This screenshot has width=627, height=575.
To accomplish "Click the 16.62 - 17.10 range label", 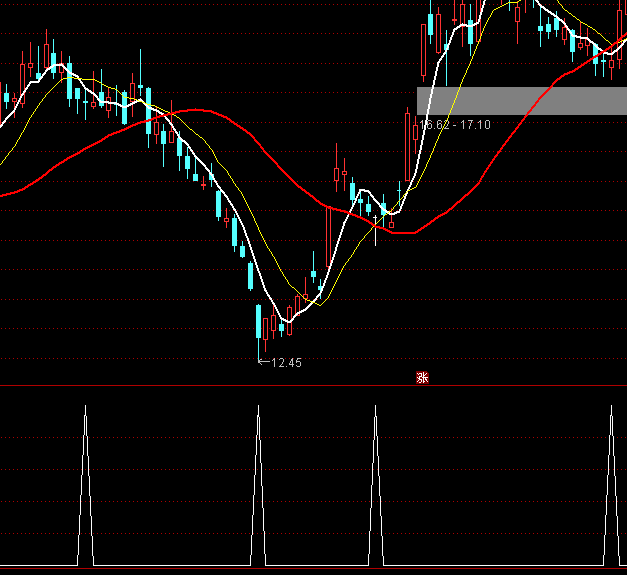I will tap(455, 125).
